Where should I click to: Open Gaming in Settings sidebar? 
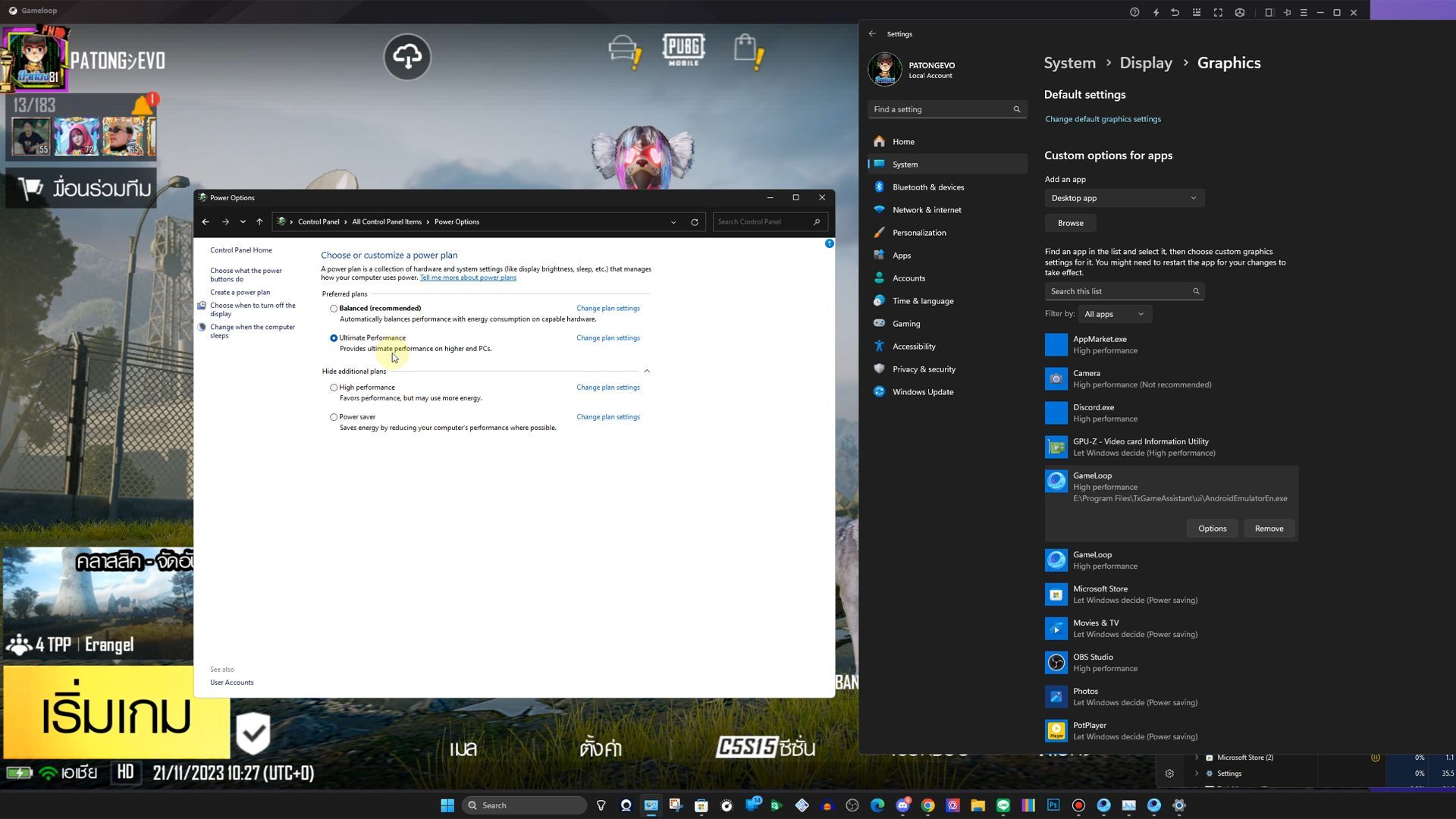tap(947, 324)
